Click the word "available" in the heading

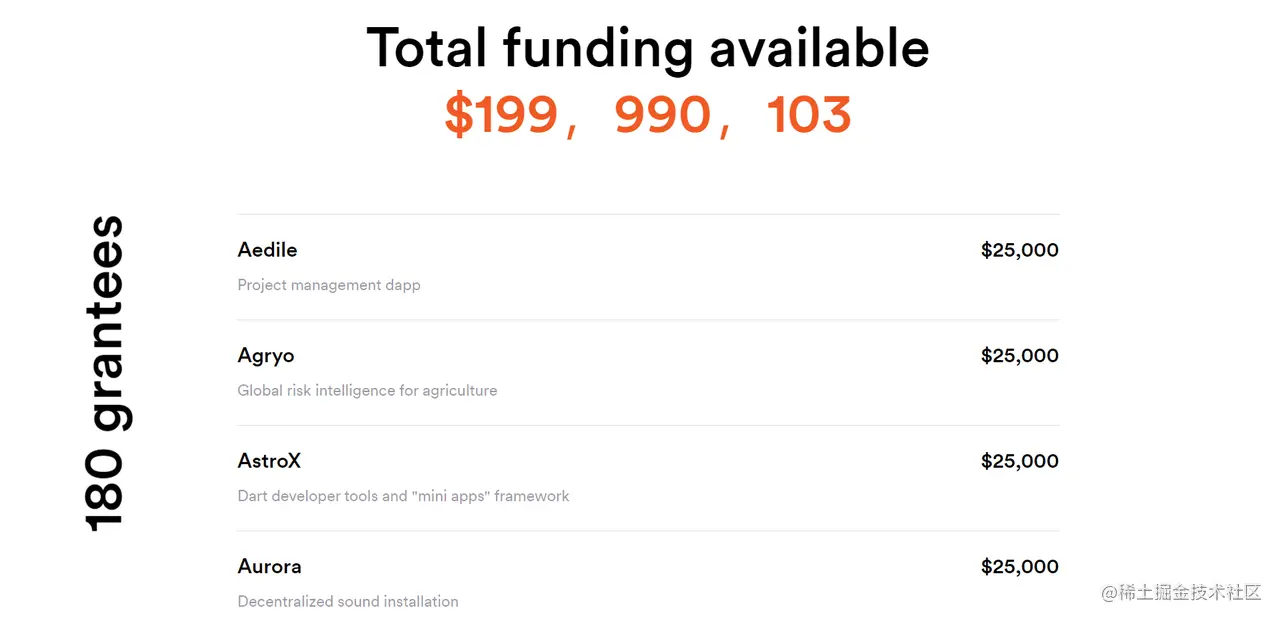(819, 48)
